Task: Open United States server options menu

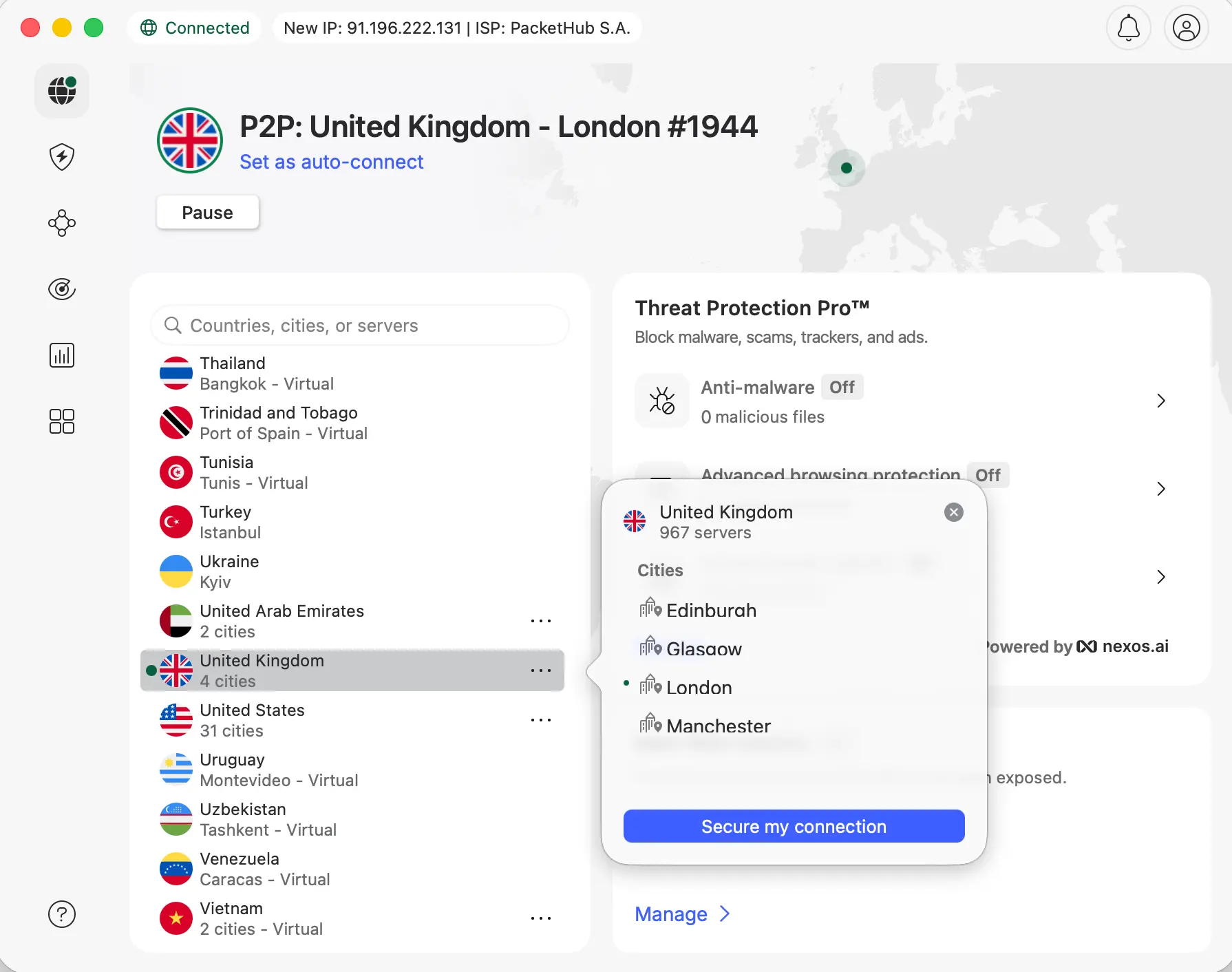Action: point(542,720)
